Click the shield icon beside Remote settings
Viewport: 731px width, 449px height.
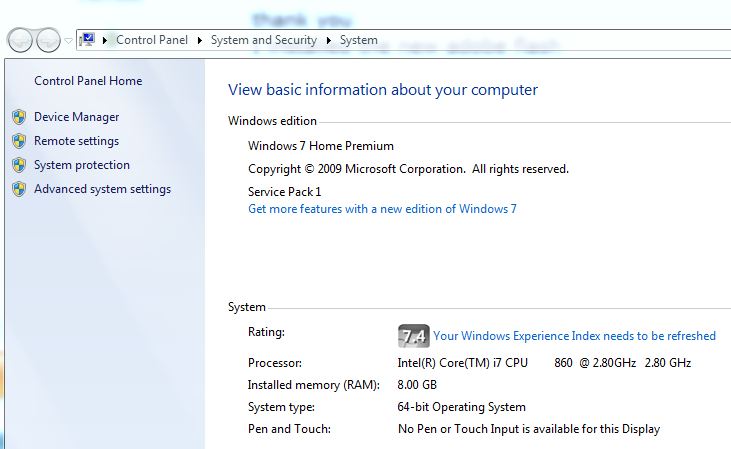pos(19,141)
